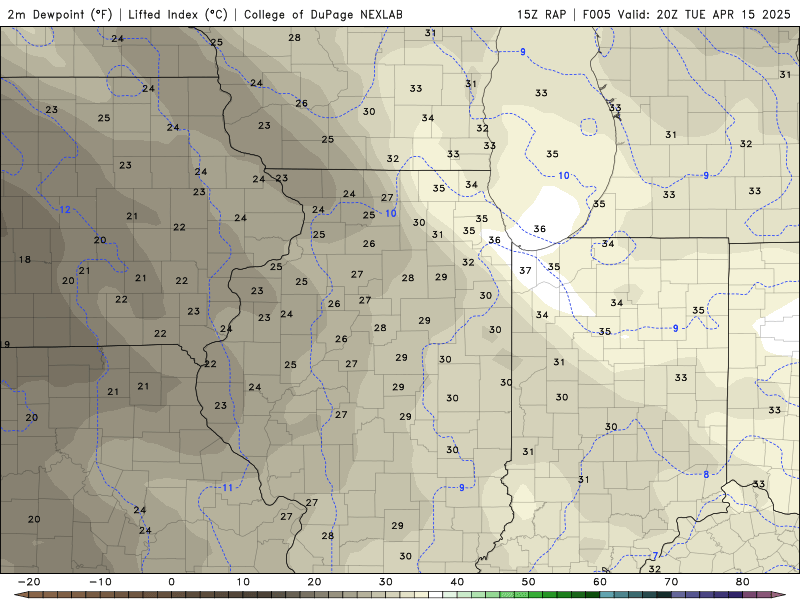Click the color scale label 70
The image size is (800, 600).
point(671,582)
